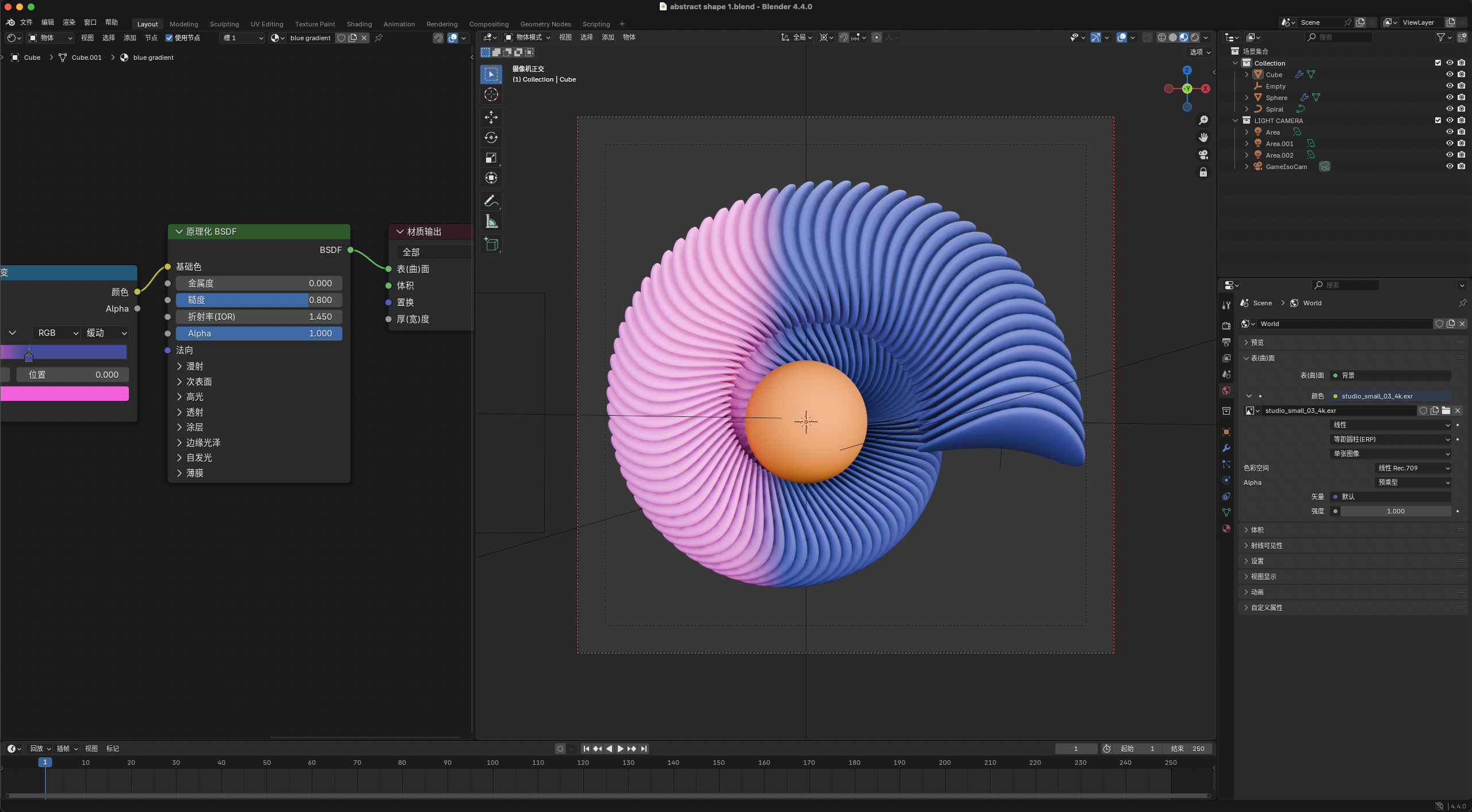This screenshot has height=812, width=1472.
Task: Click the End frame 250 field
Action: [x=1188, y=748]
